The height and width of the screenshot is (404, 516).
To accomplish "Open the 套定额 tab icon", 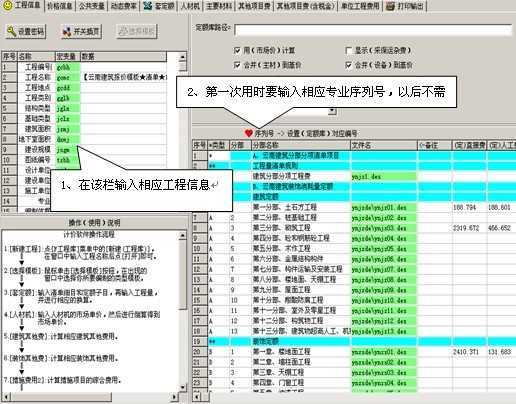I will click(x=148, y=6).
